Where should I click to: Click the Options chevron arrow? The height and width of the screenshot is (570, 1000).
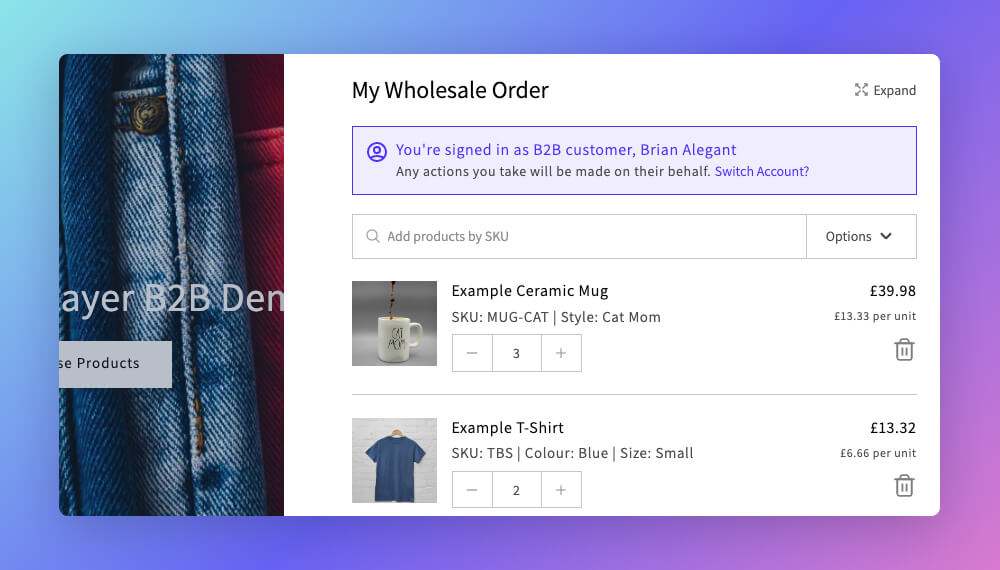point(886,237)
